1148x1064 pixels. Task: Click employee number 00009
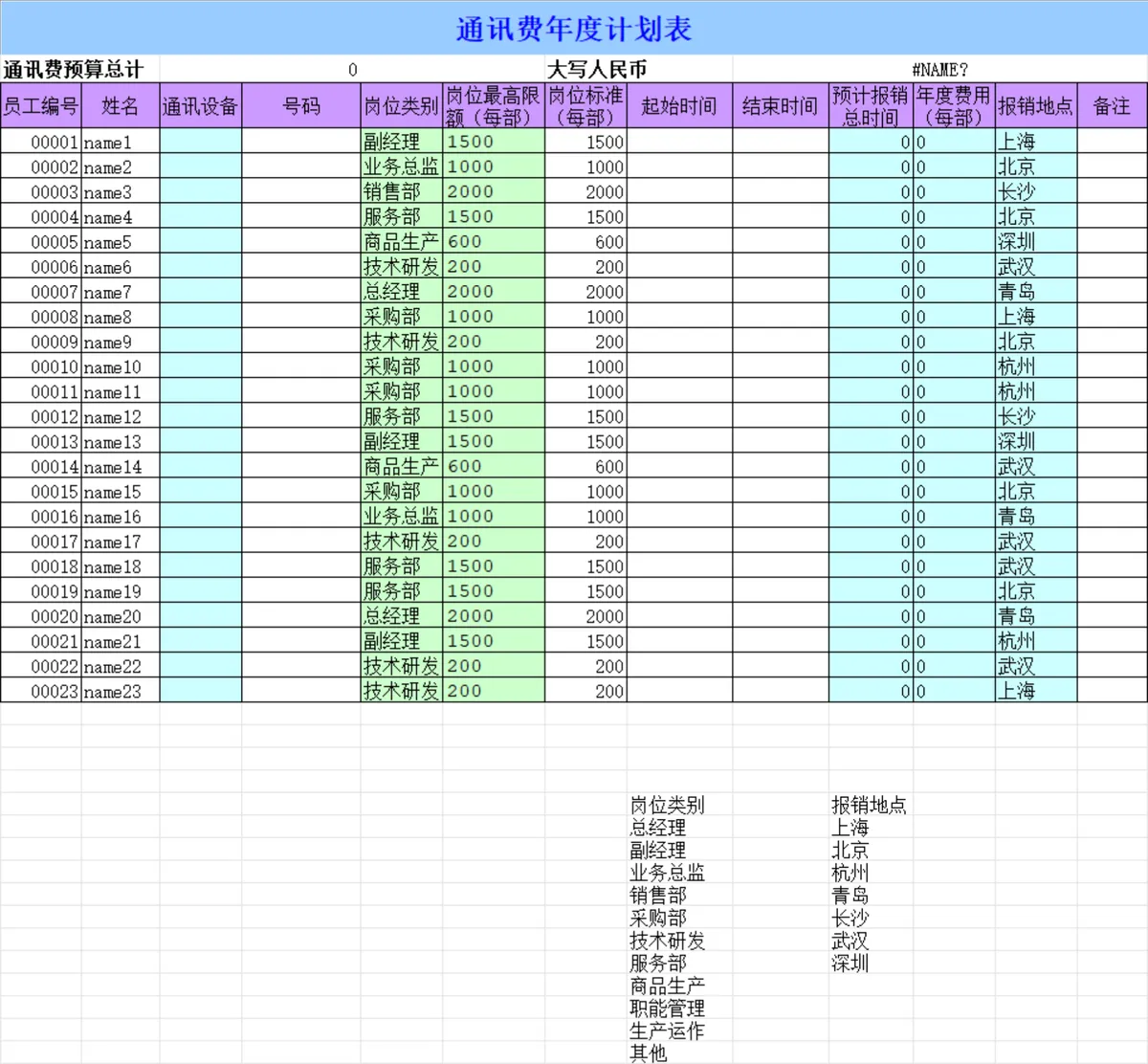point(40,342)
